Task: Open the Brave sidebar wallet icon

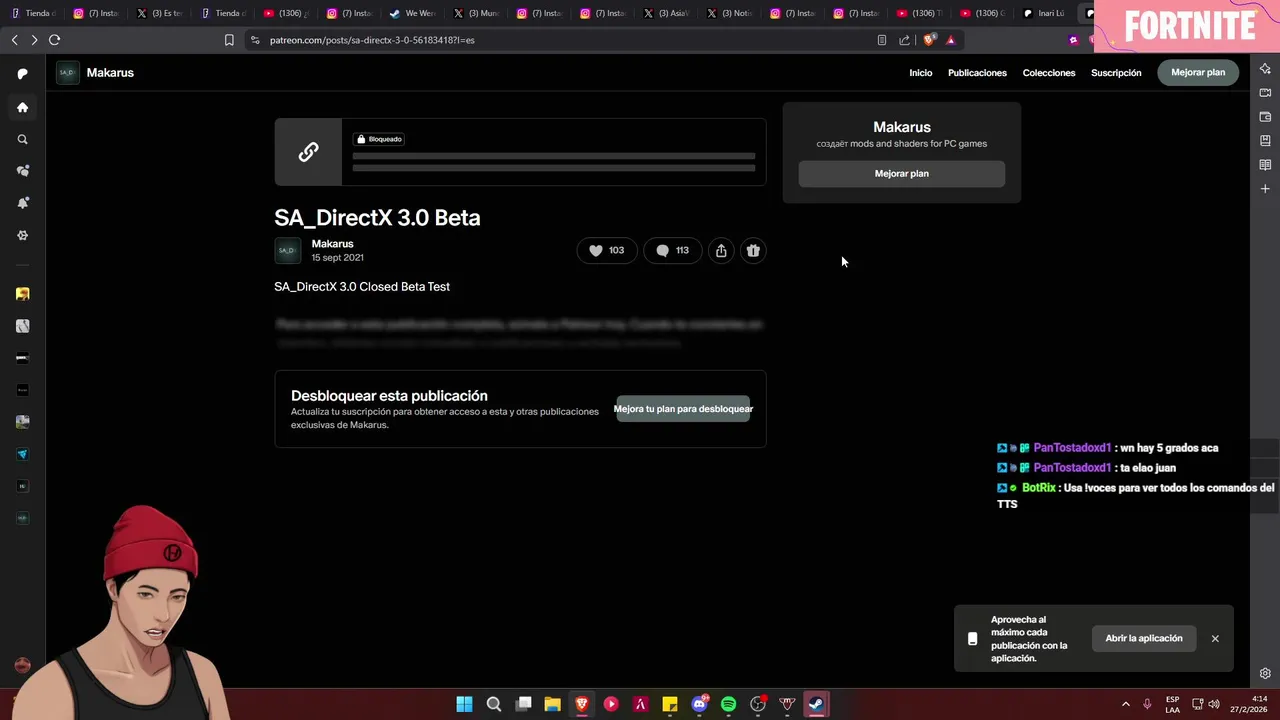Action: [1265, 117]
